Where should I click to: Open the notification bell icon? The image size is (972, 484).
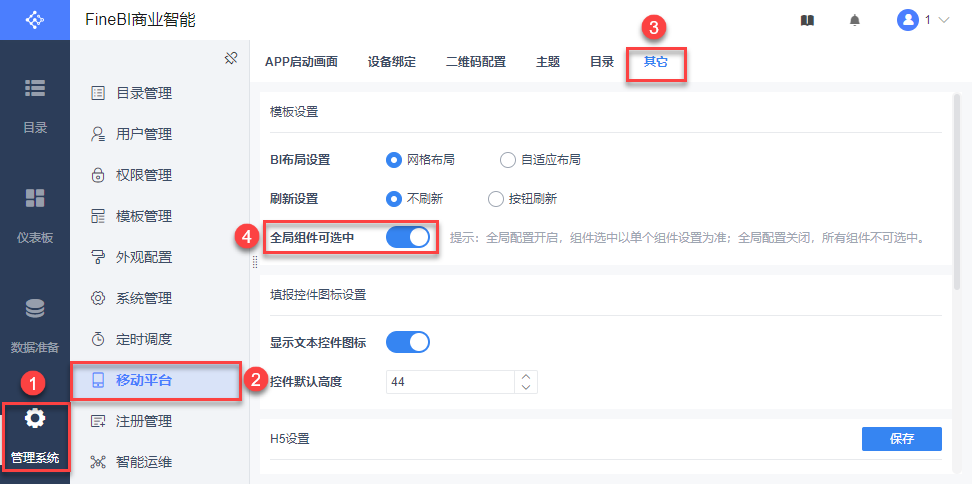tap(854, 20)
